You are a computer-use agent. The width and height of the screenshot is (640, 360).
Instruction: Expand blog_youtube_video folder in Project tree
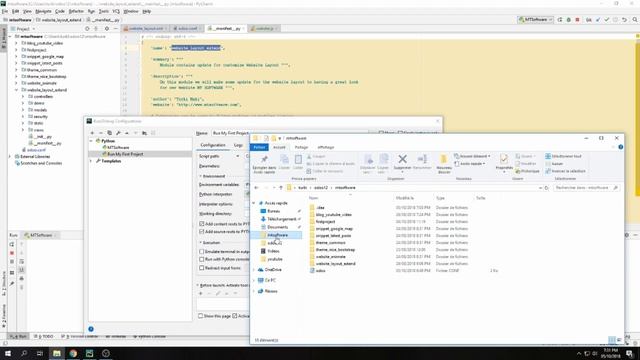tap(16, 43)
